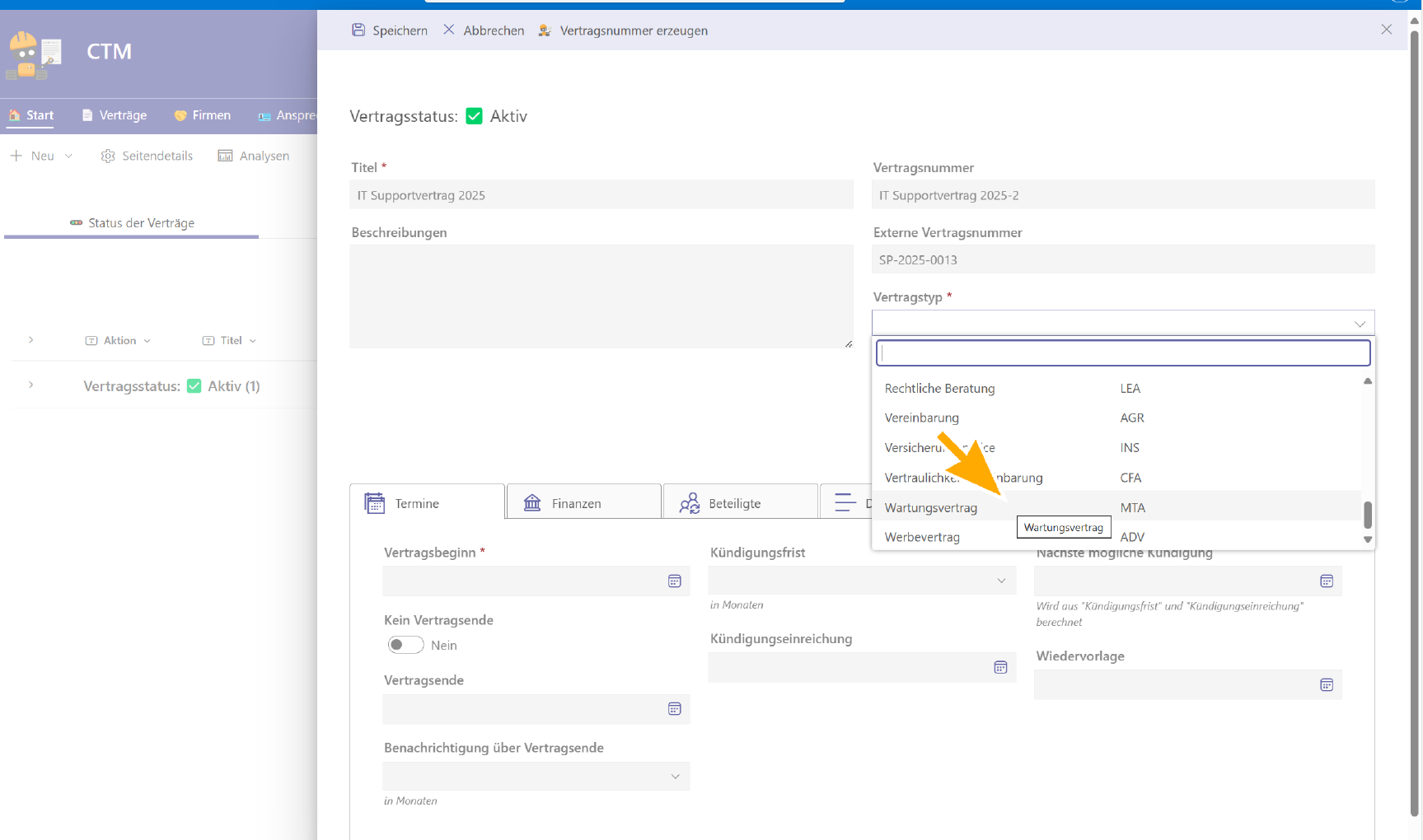The height and width of the screenshot is (840, 1423).
Task: Click the Speichern save icon
Action: pos(358,30)
